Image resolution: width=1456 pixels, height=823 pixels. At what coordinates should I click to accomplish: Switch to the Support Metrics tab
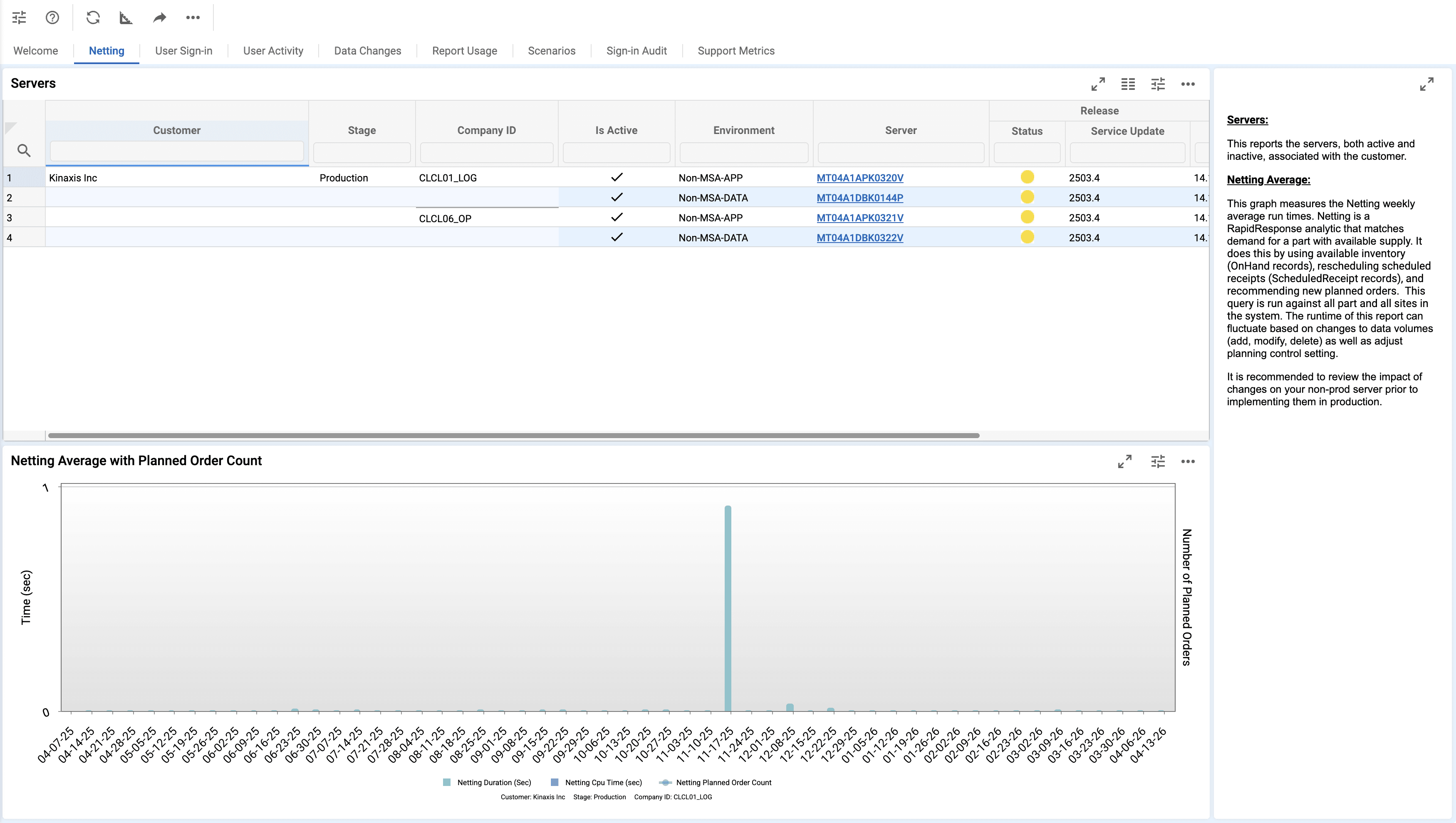click(736, 51)
